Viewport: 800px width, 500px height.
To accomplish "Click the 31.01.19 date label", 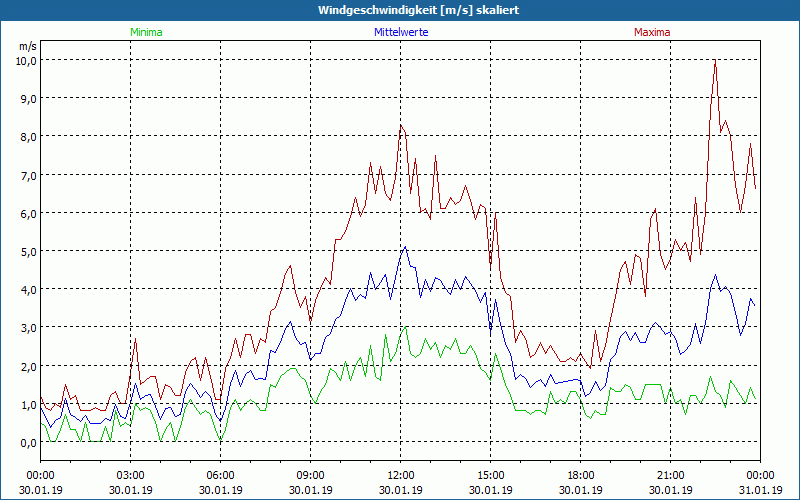I will point(761,490).
